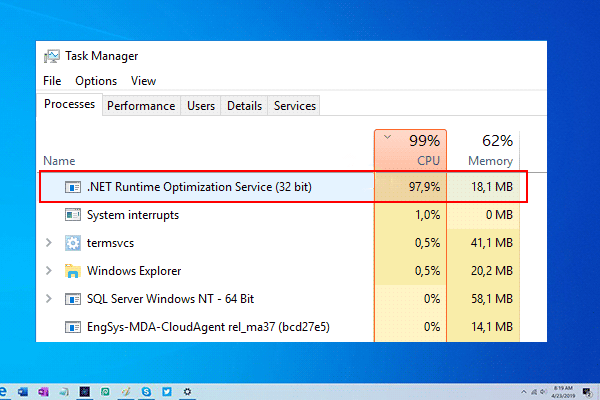Sort processes by the Name column
This screenshot has width=600, height=400.
click(x=60, y=160)
